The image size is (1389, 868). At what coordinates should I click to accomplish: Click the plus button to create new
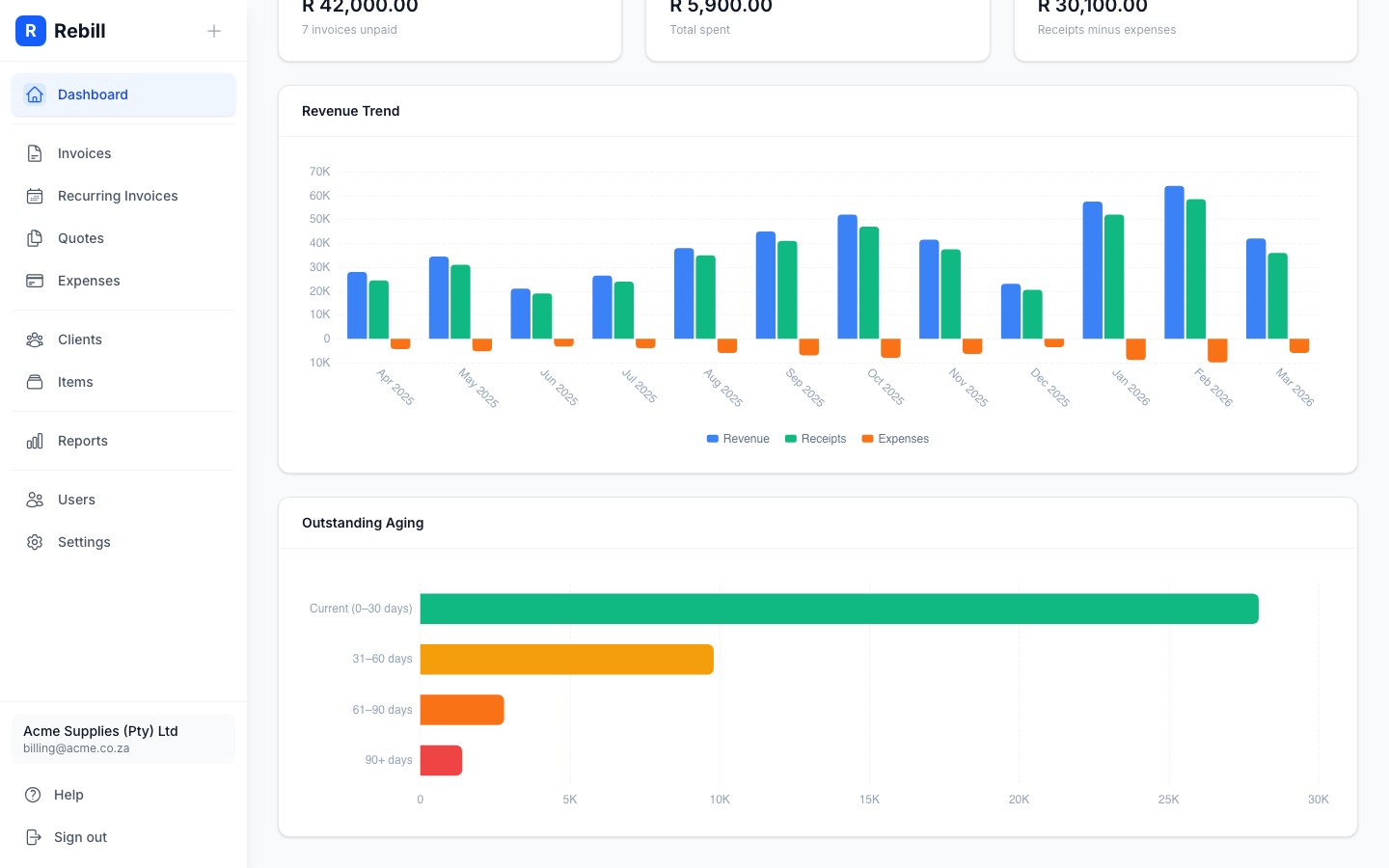(214, 31)
